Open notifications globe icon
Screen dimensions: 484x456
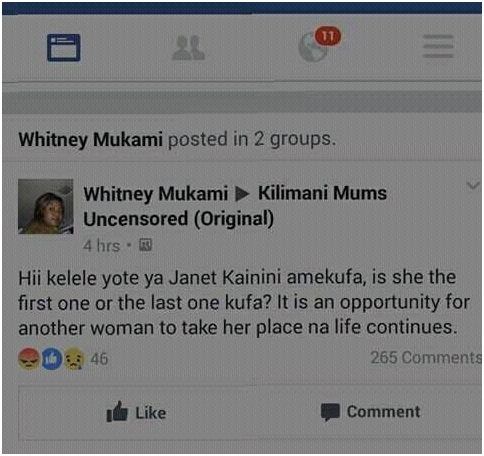click(312, 49)
